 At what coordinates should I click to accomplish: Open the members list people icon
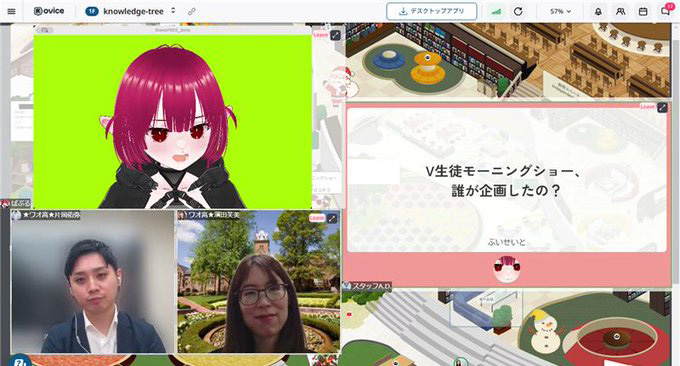click(621, 11)
